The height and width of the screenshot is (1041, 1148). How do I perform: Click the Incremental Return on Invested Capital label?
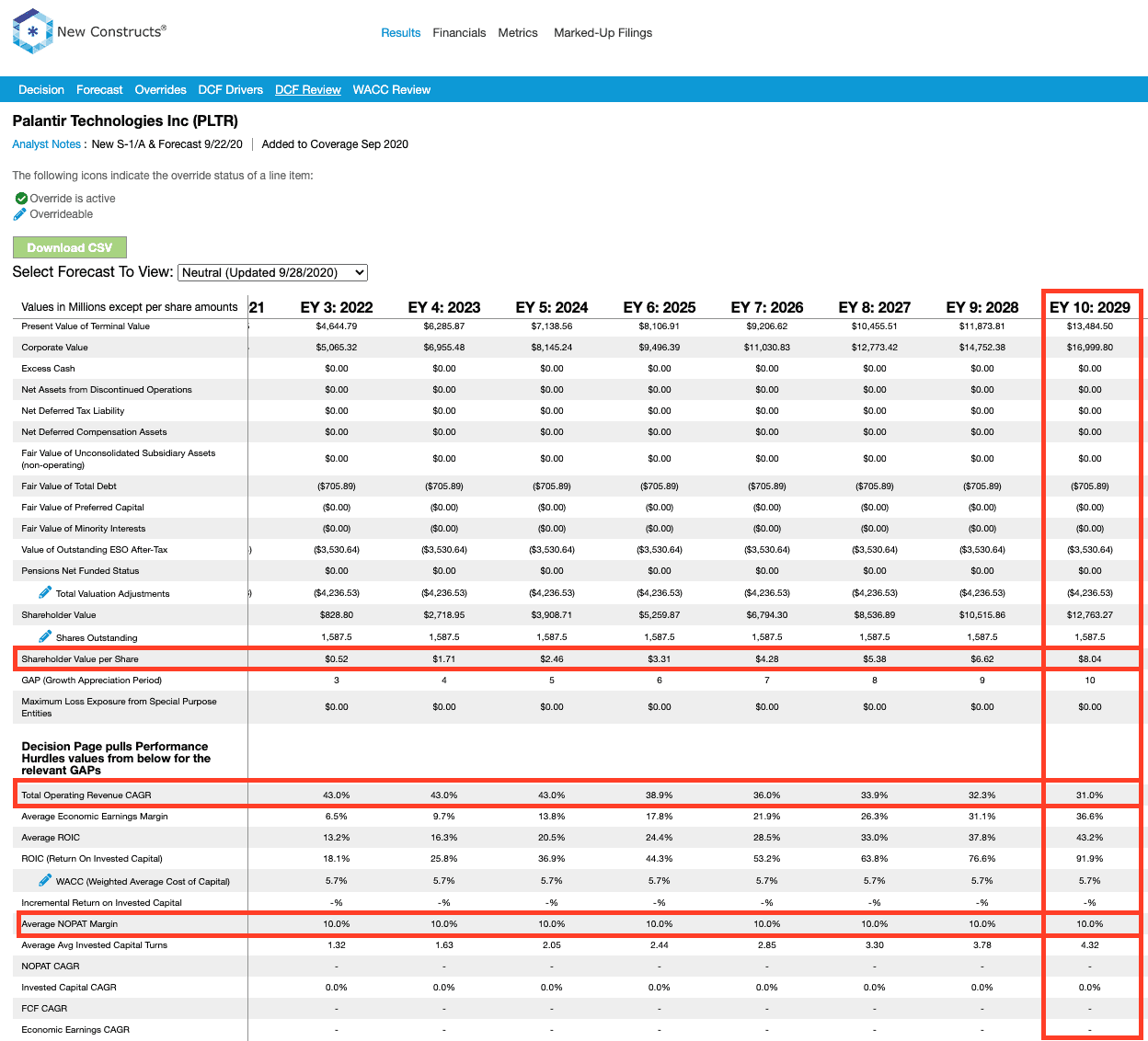(102, 903)
